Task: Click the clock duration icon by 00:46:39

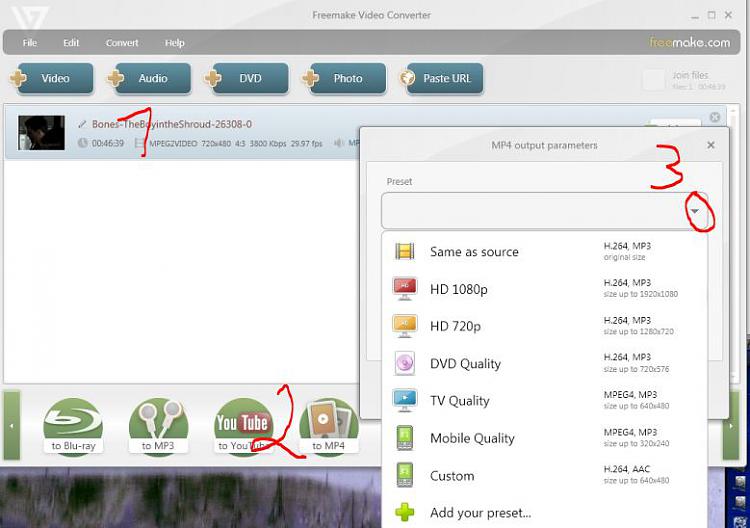Action: 83,143
